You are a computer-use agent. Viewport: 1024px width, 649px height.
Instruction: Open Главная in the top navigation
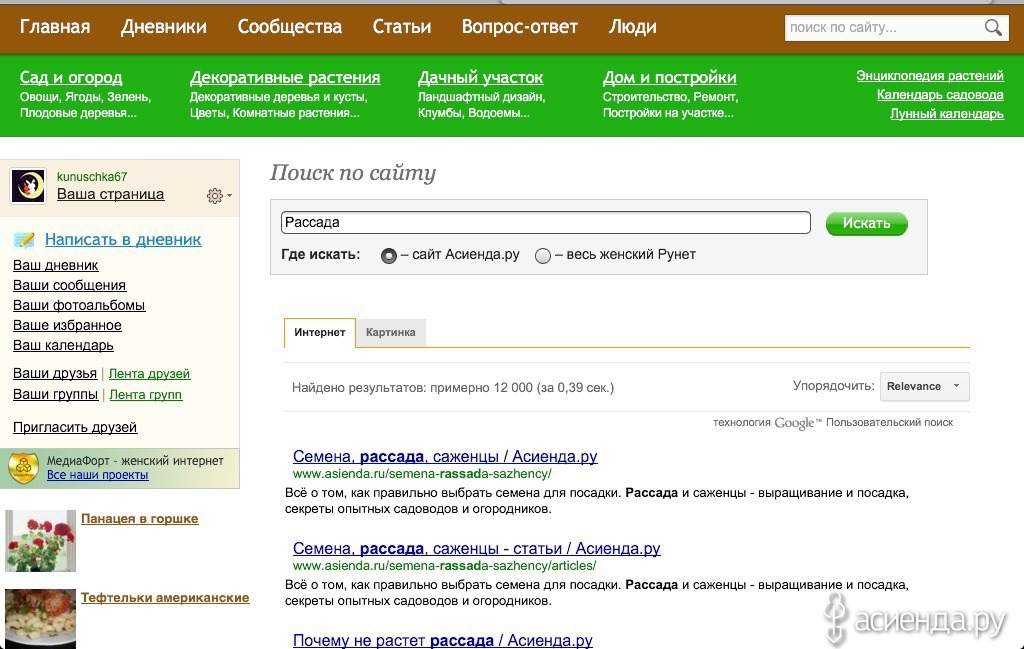[55, 27]
